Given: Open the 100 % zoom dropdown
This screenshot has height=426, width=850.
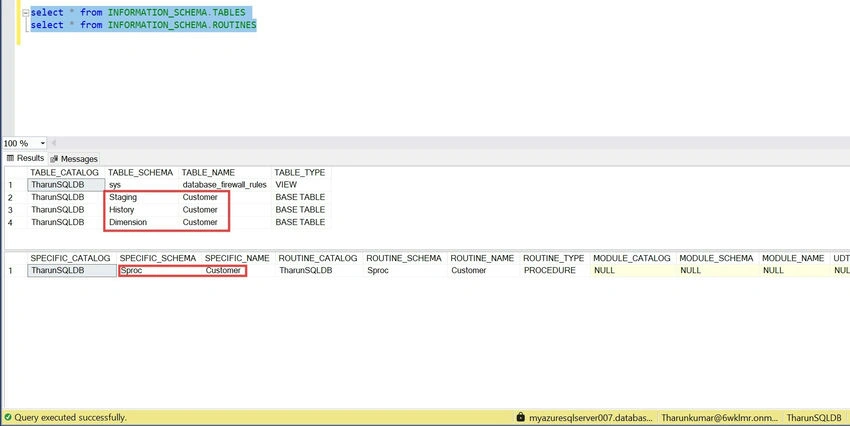Looking at the screenshot, I should point(42,143).
